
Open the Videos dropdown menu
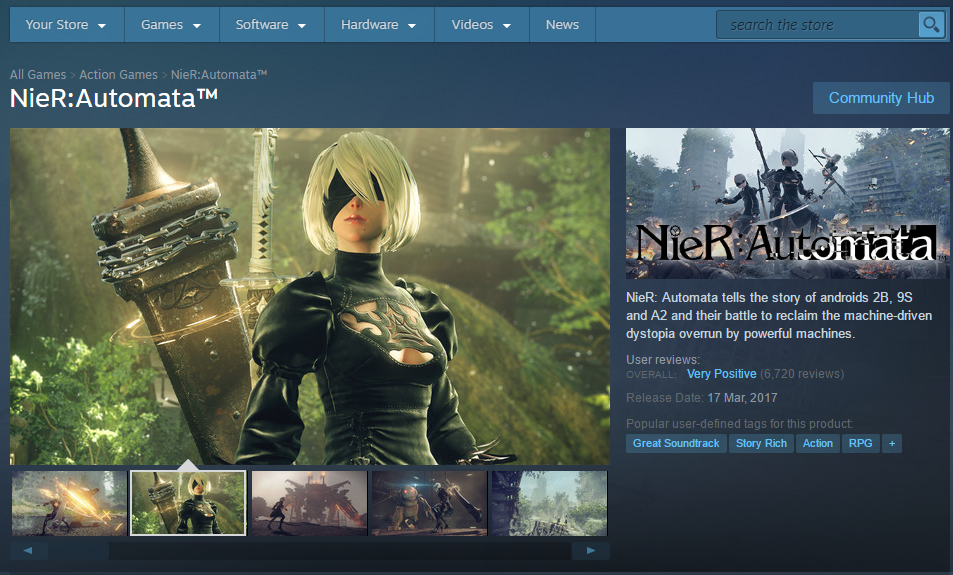481,25
